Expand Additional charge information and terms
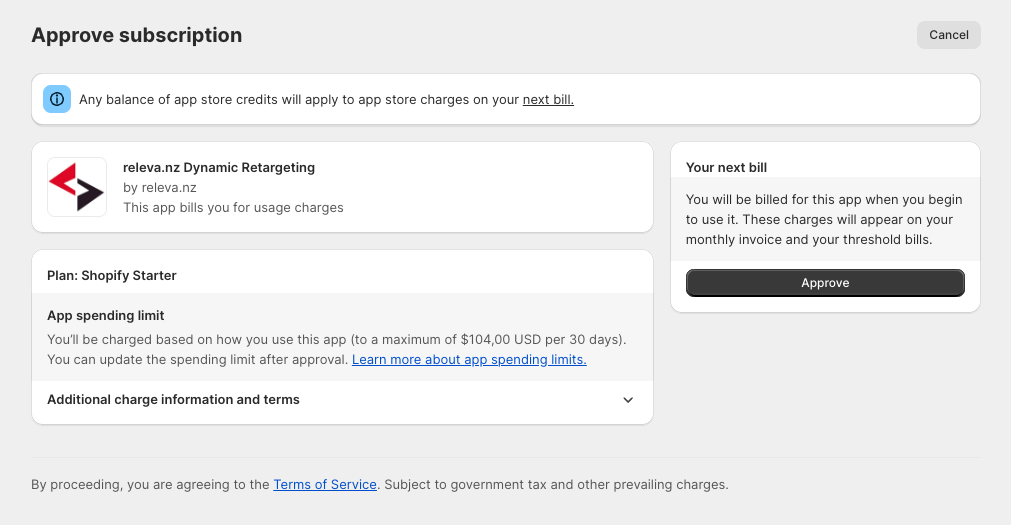This screenshot has height=525, width=1011. [x=342, y=400]
